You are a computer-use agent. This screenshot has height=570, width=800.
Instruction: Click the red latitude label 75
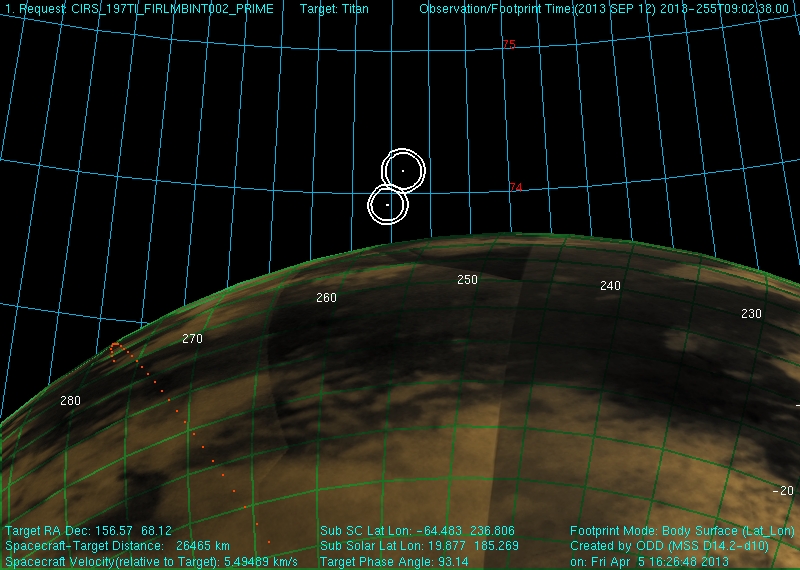pos(509,44)
